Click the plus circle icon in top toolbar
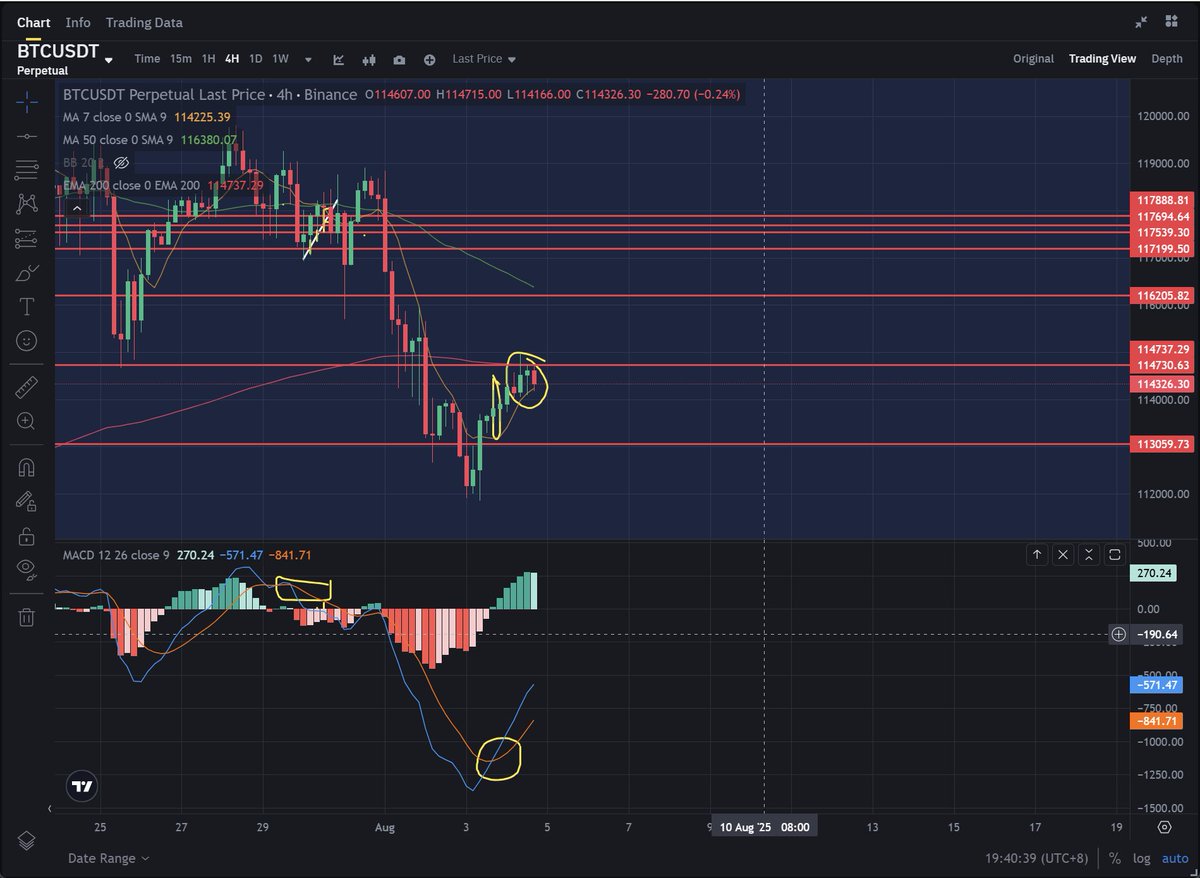 (430, 59)
